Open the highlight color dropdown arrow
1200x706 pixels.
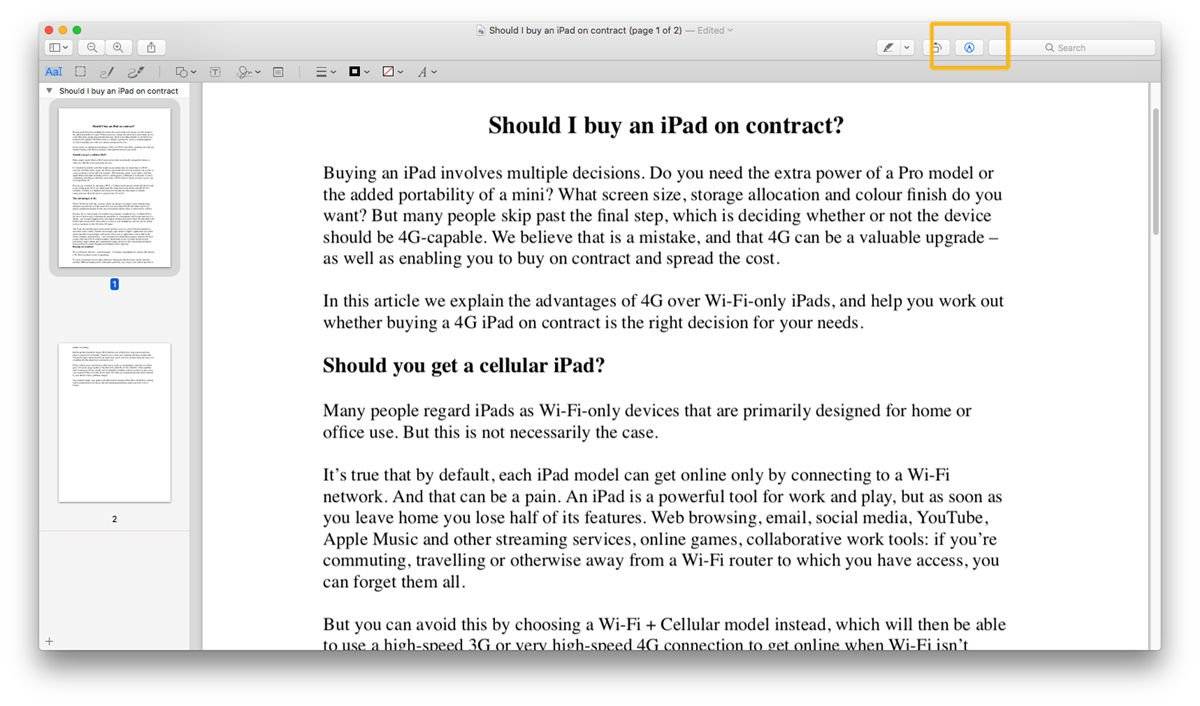coord(907,47)
